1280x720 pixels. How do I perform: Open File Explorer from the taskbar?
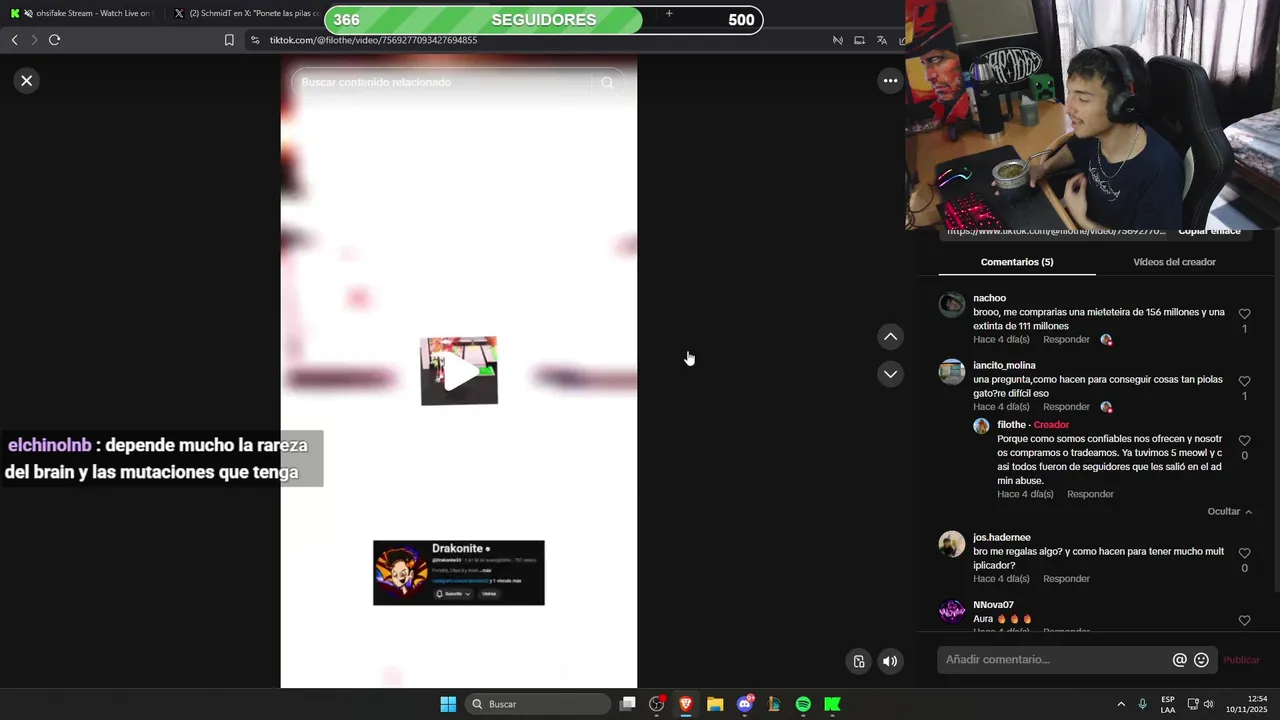[x=715, y=704]
